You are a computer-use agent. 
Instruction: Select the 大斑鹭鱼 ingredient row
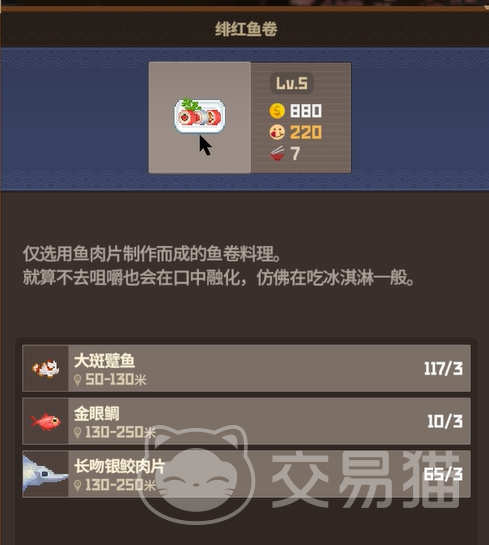[246, 368]
